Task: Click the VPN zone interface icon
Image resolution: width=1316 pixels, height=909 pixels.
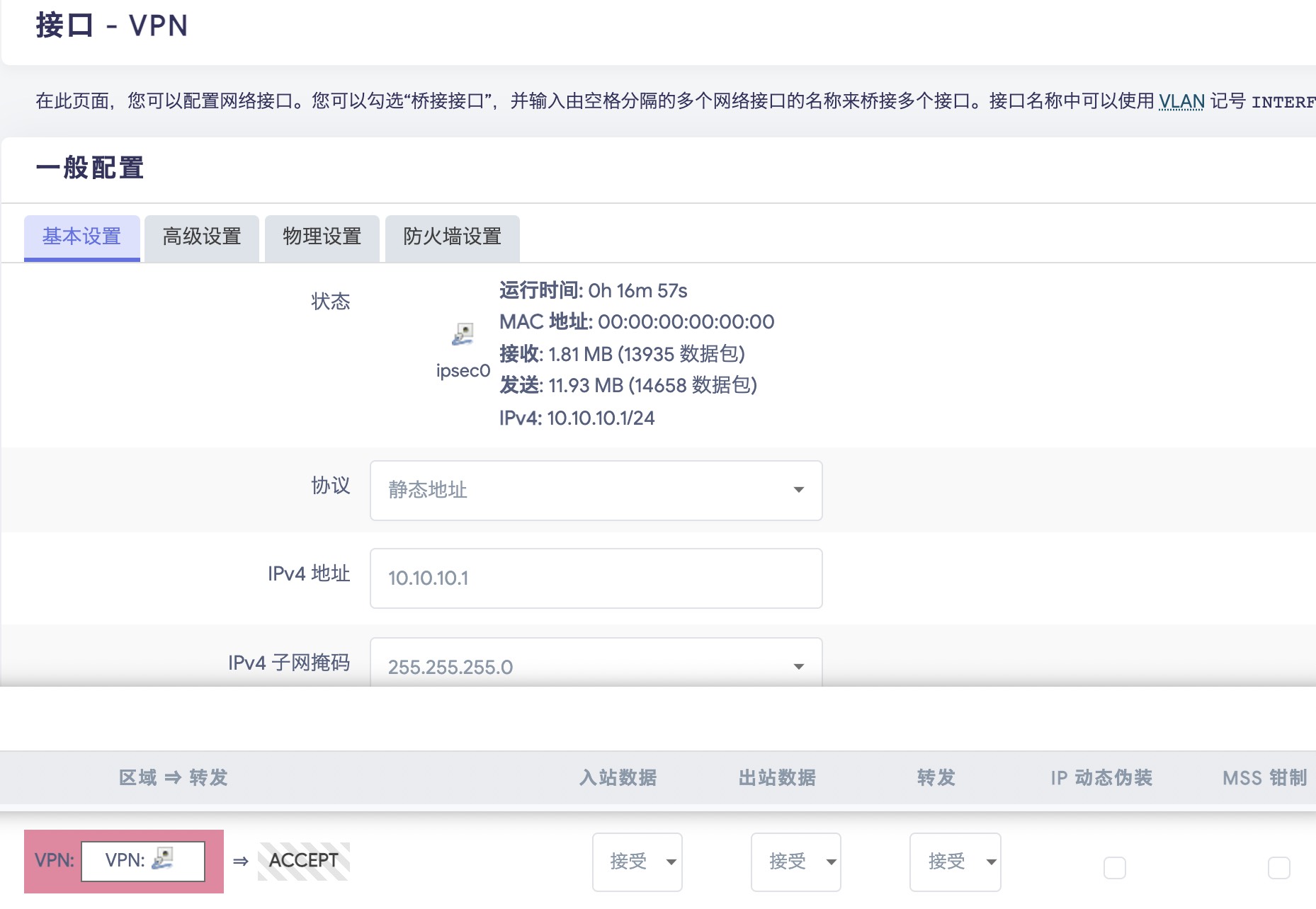Action: pos(162,859)
